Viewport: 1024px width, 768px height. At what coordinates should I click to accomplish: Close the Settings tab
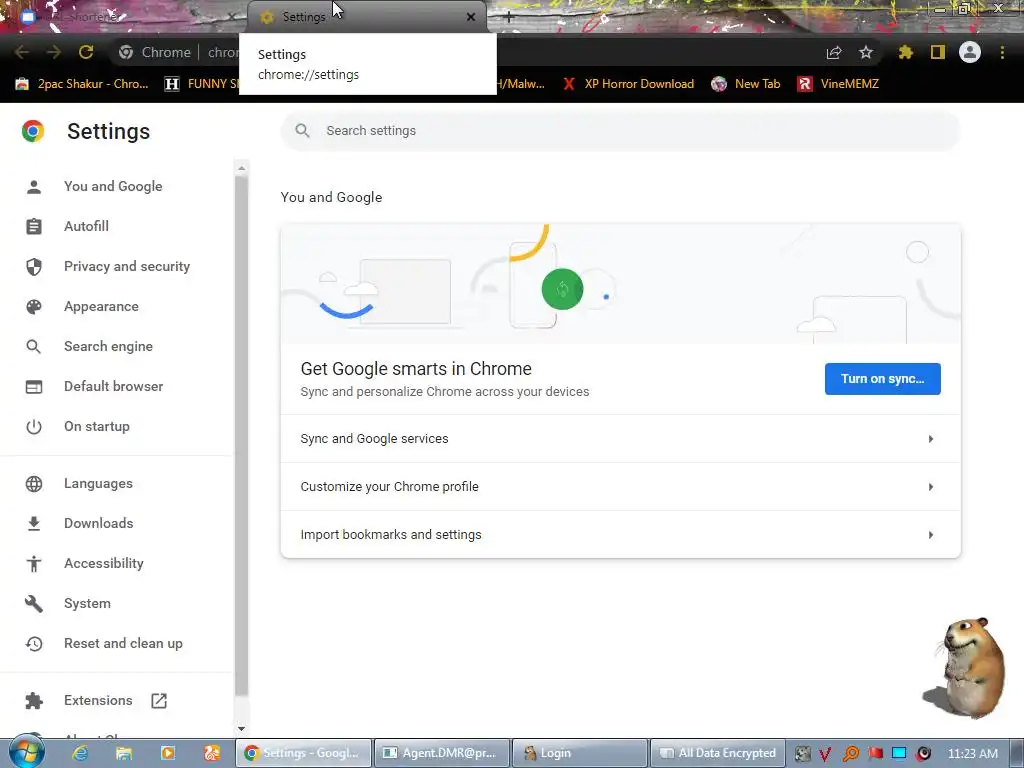click(x=471, y=18)
